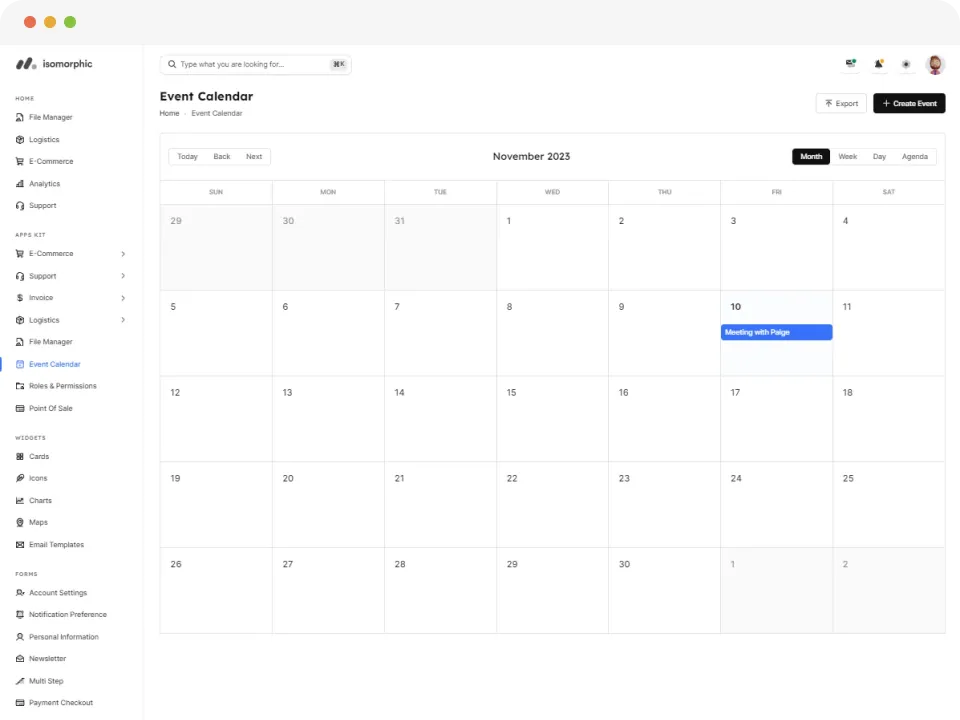
Task: Click the E-Commerce cart icon under Home
Action: coord(20,162)
